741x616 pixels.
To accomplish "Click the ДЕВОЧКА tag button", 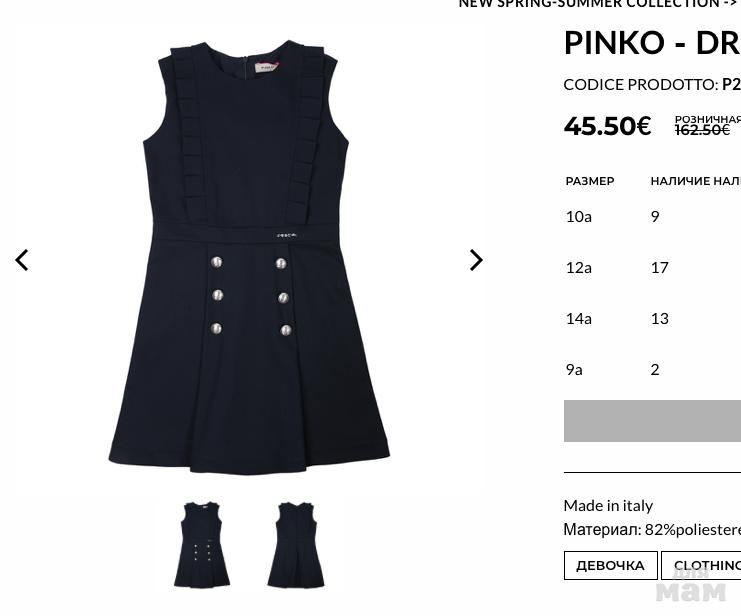I will point(611,565).
